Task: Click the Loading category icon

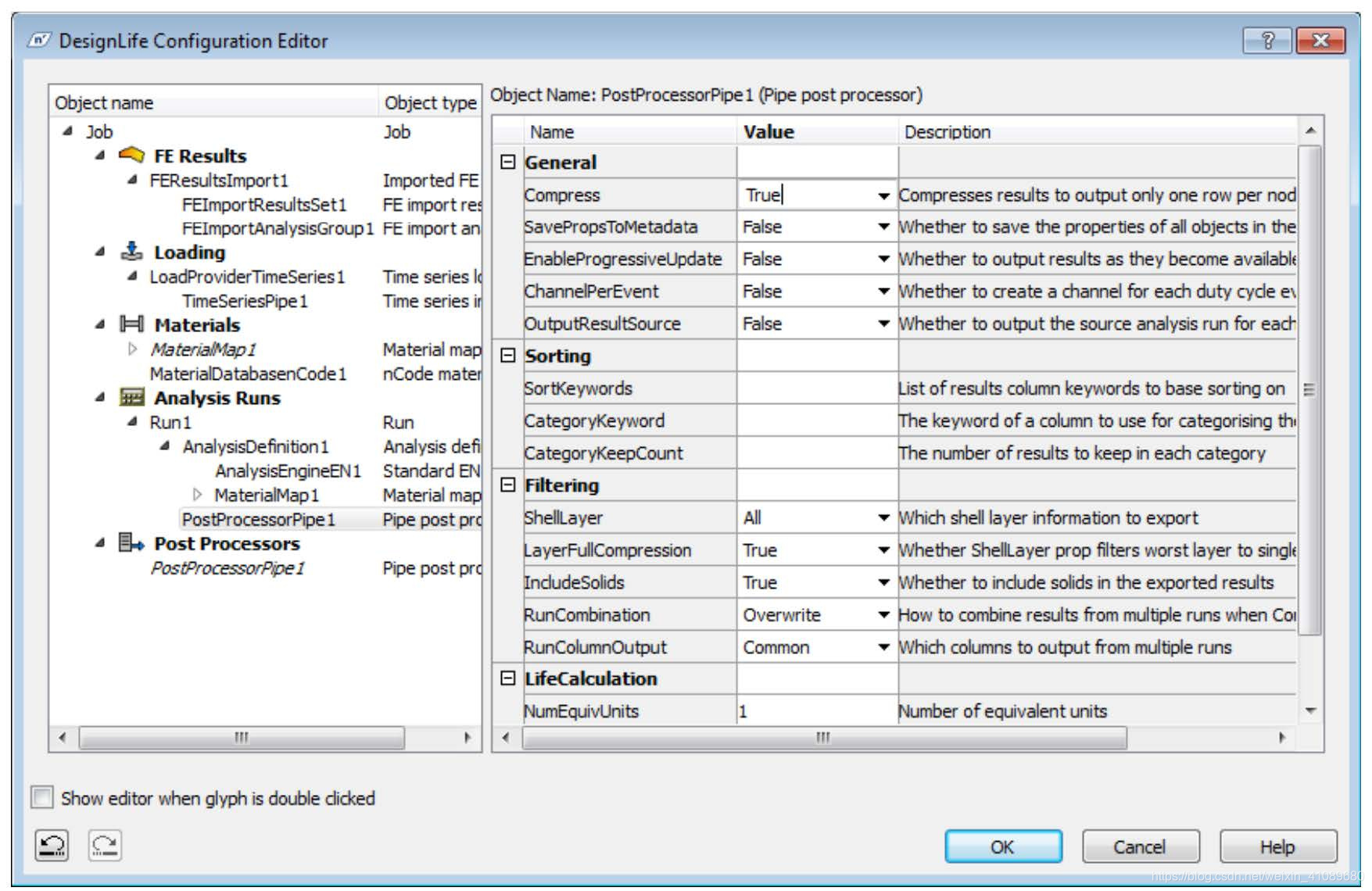Action: click(x=131, y=251)
